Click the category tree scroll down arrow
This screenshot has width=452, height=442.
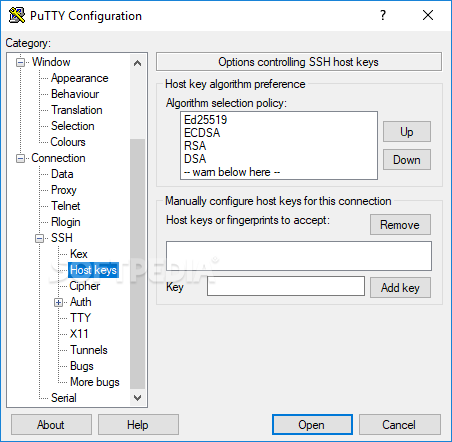coord(137,398)
